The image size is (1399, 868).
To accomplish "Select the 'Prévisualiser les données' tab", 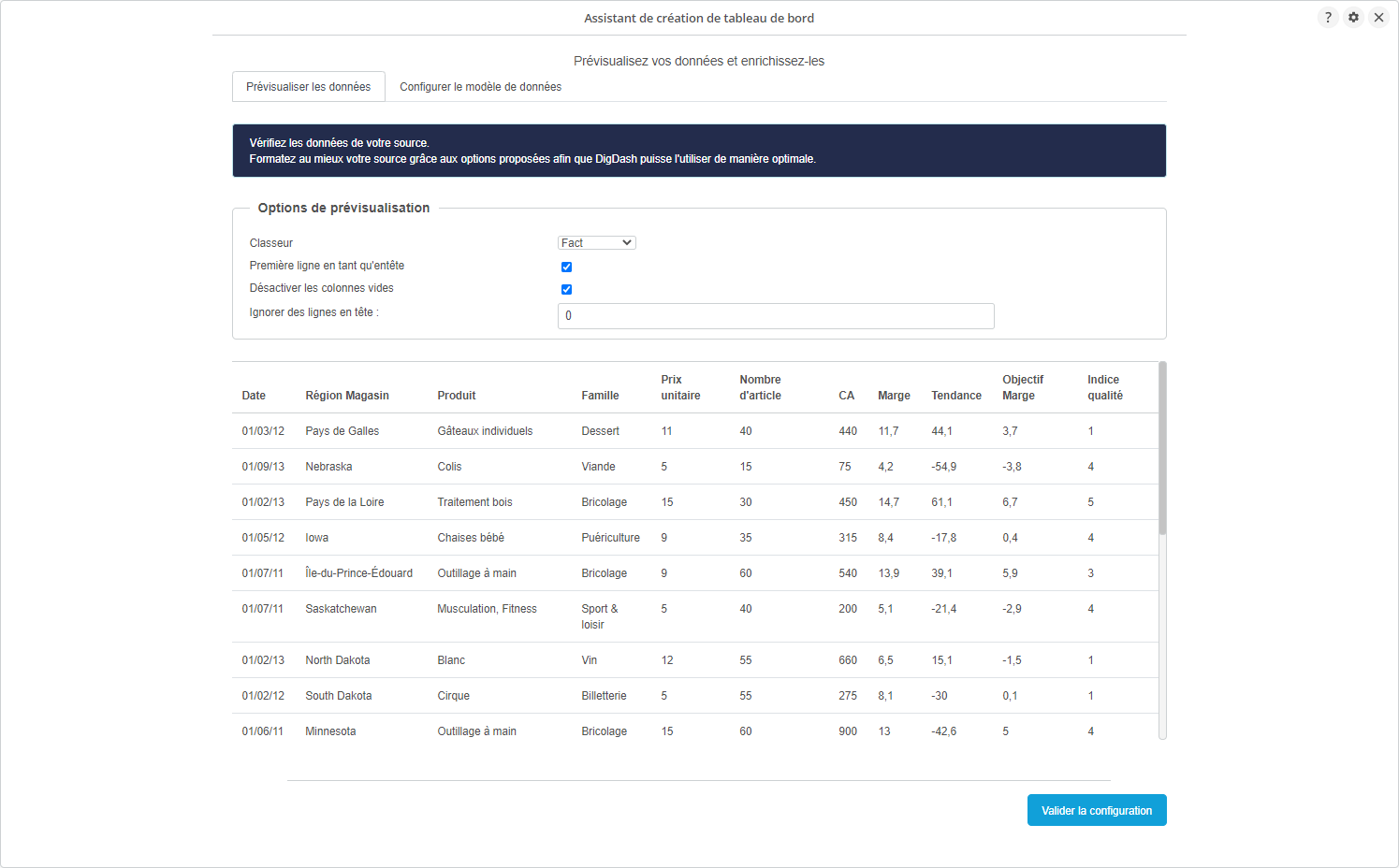I will pyautogui.click(x=308, y=87).
